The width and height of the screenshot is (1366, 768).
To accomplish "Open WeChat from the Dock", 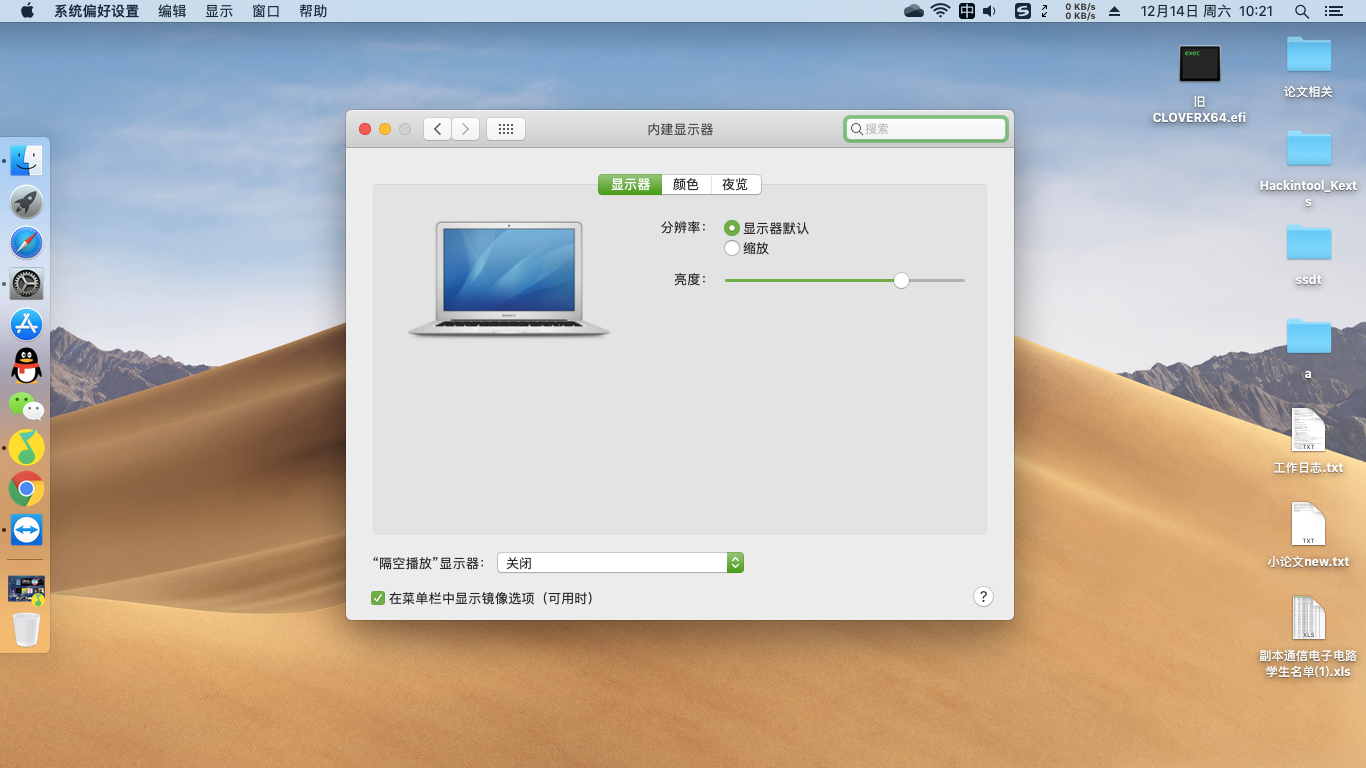I will 26,406.
